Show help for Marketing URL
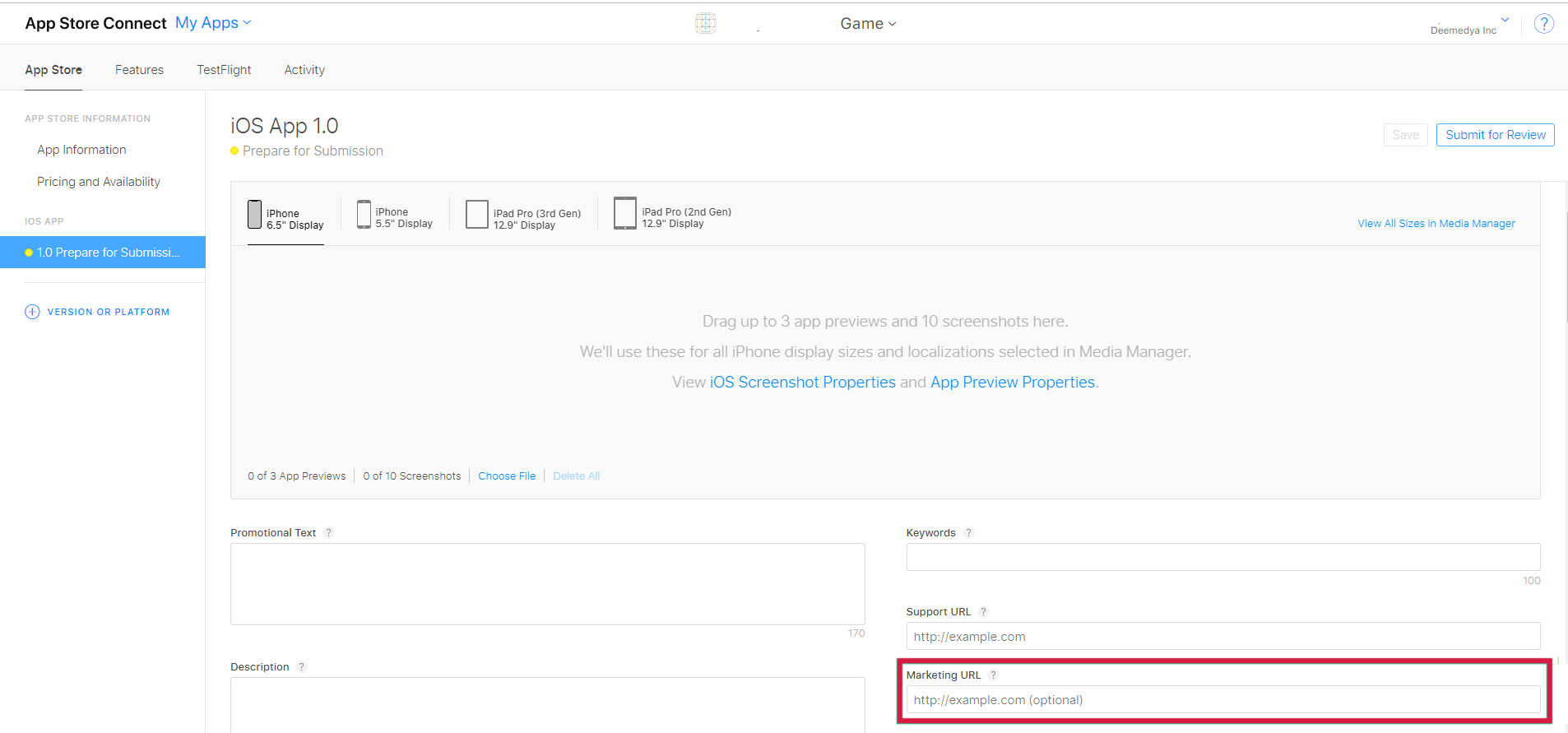Screen dimensions: 1568x733 (993, 675)
